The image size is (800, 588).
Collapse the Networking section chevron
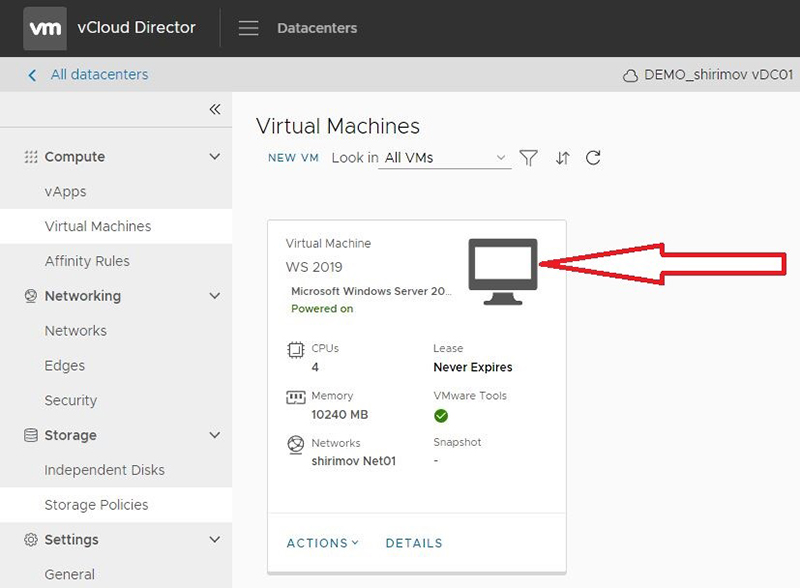pos(215,296)
